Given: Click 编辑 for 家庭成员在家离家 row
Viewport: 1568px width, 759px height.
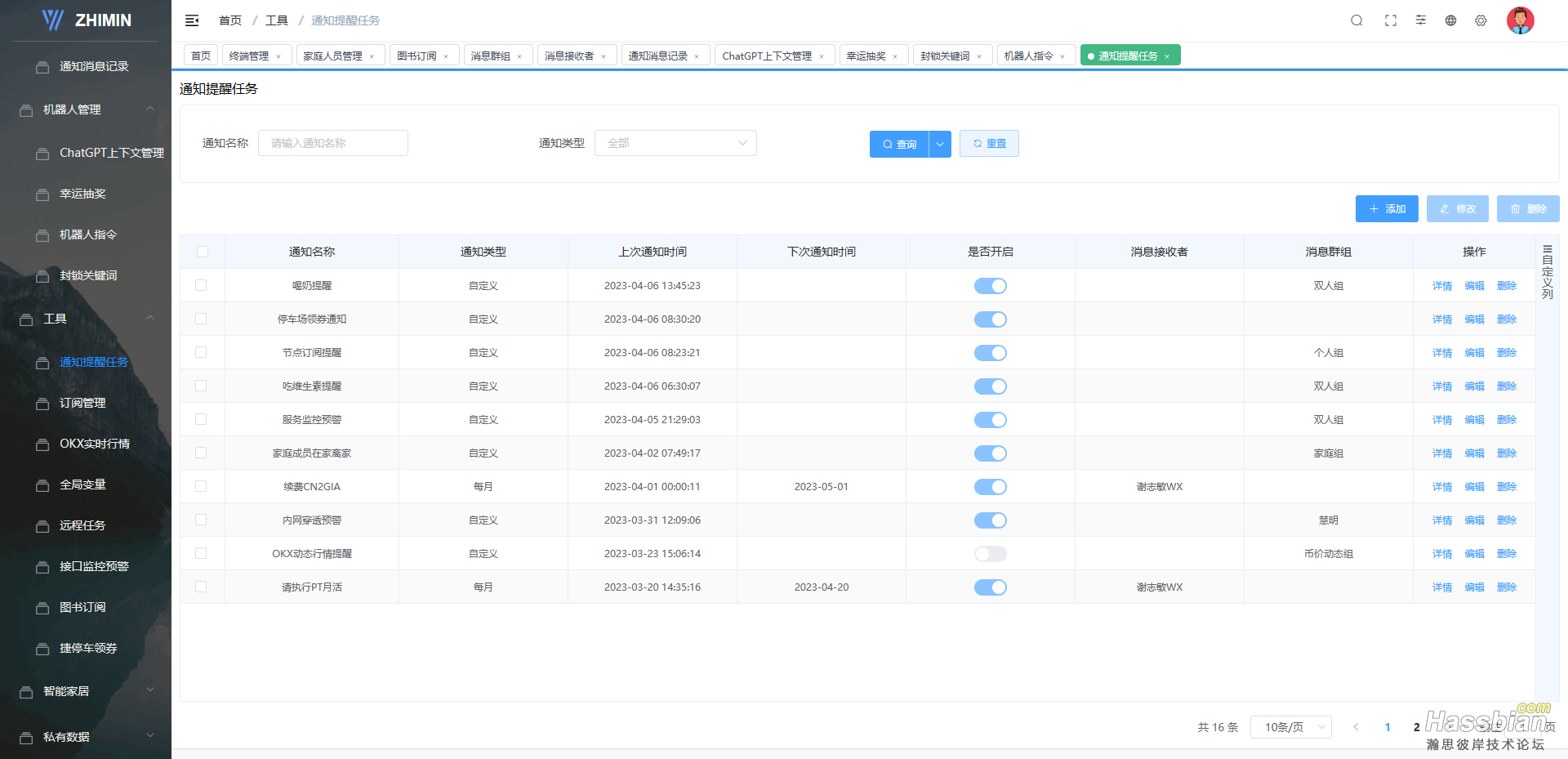Looking at the screenshot, I should point(1474,453).
